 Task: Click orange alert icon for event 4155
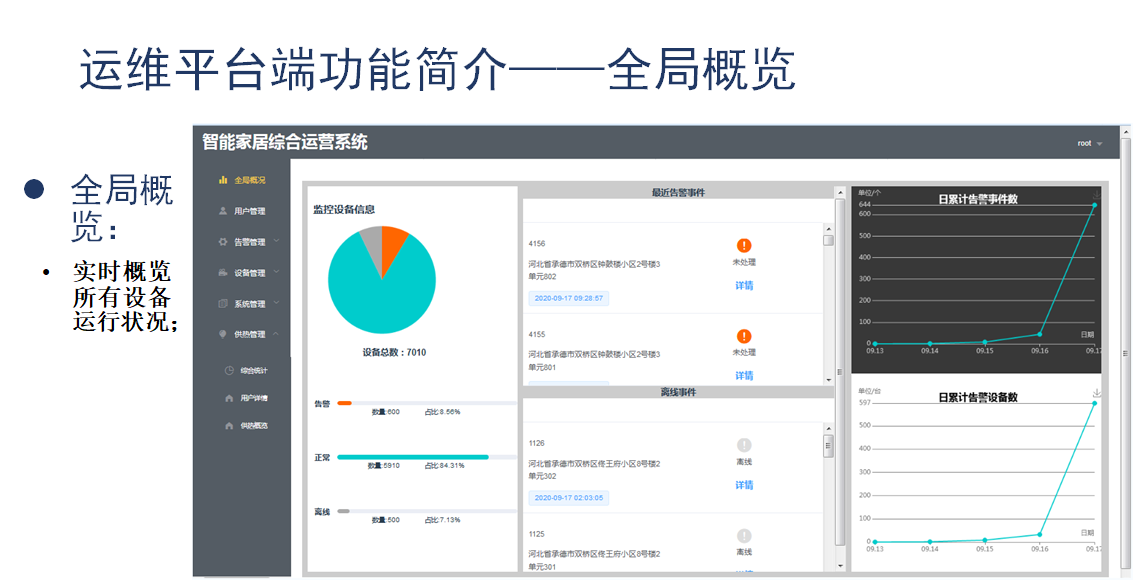[x=743, y=336]
